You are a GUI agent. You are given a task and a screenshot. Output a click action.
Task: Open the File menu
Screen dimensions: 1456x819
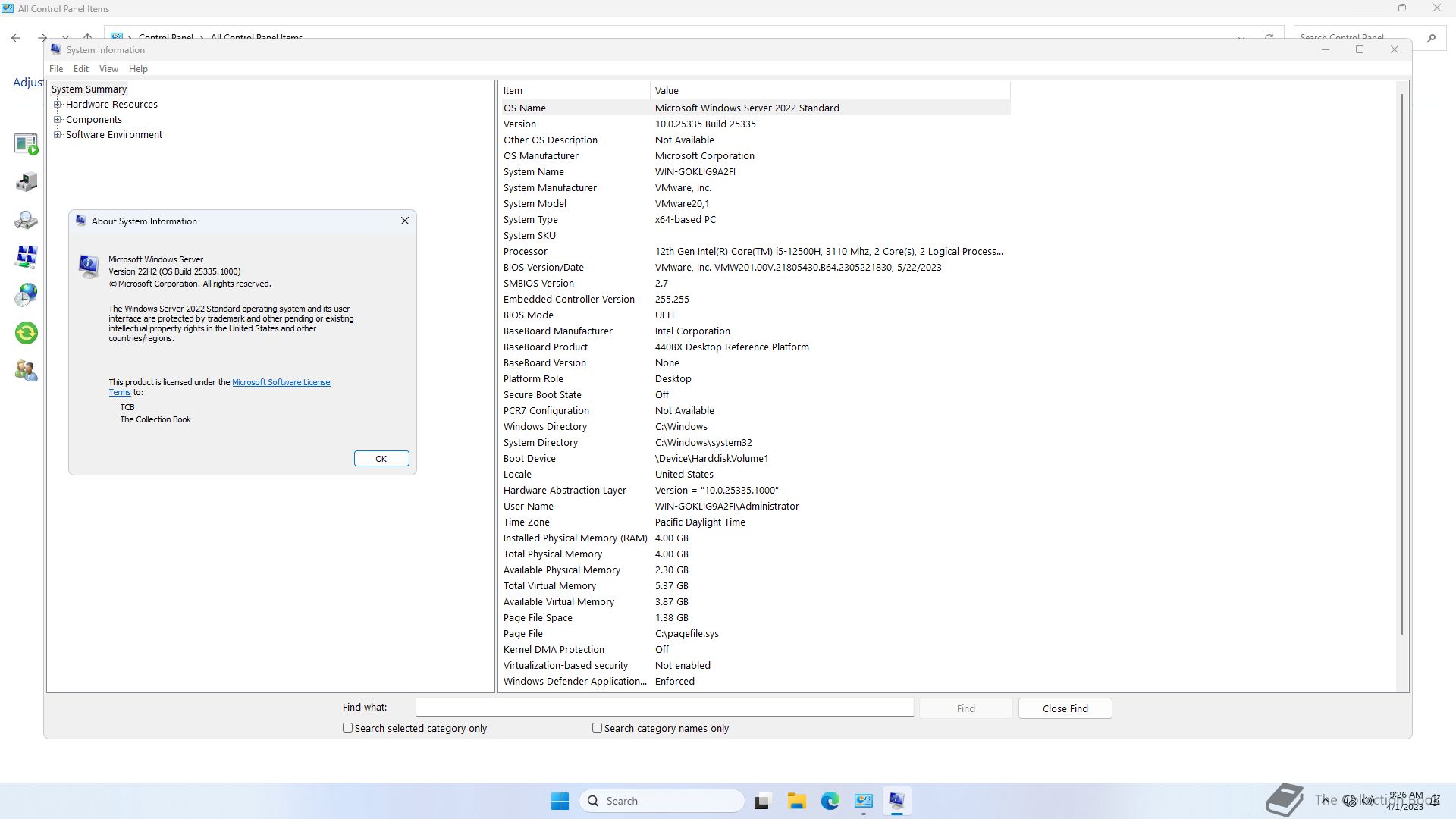(56, 69)
